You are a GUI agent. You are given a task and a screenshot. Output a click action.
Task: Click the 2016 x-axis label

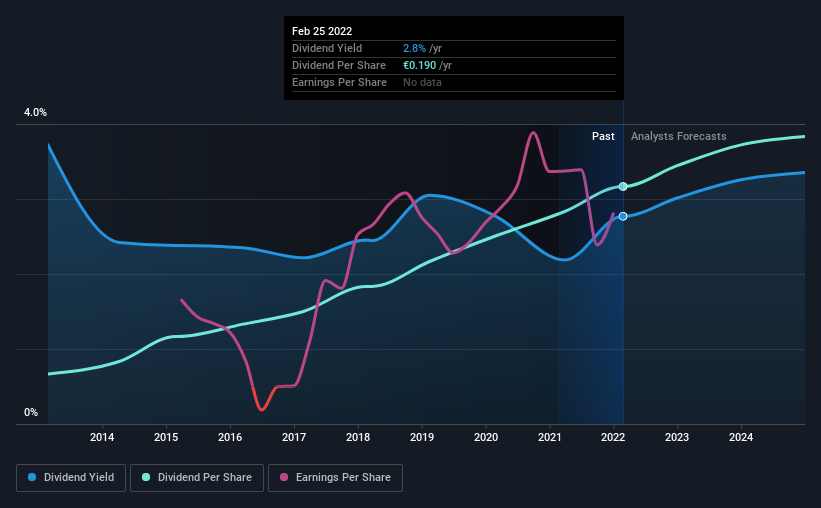coord(230,437)
